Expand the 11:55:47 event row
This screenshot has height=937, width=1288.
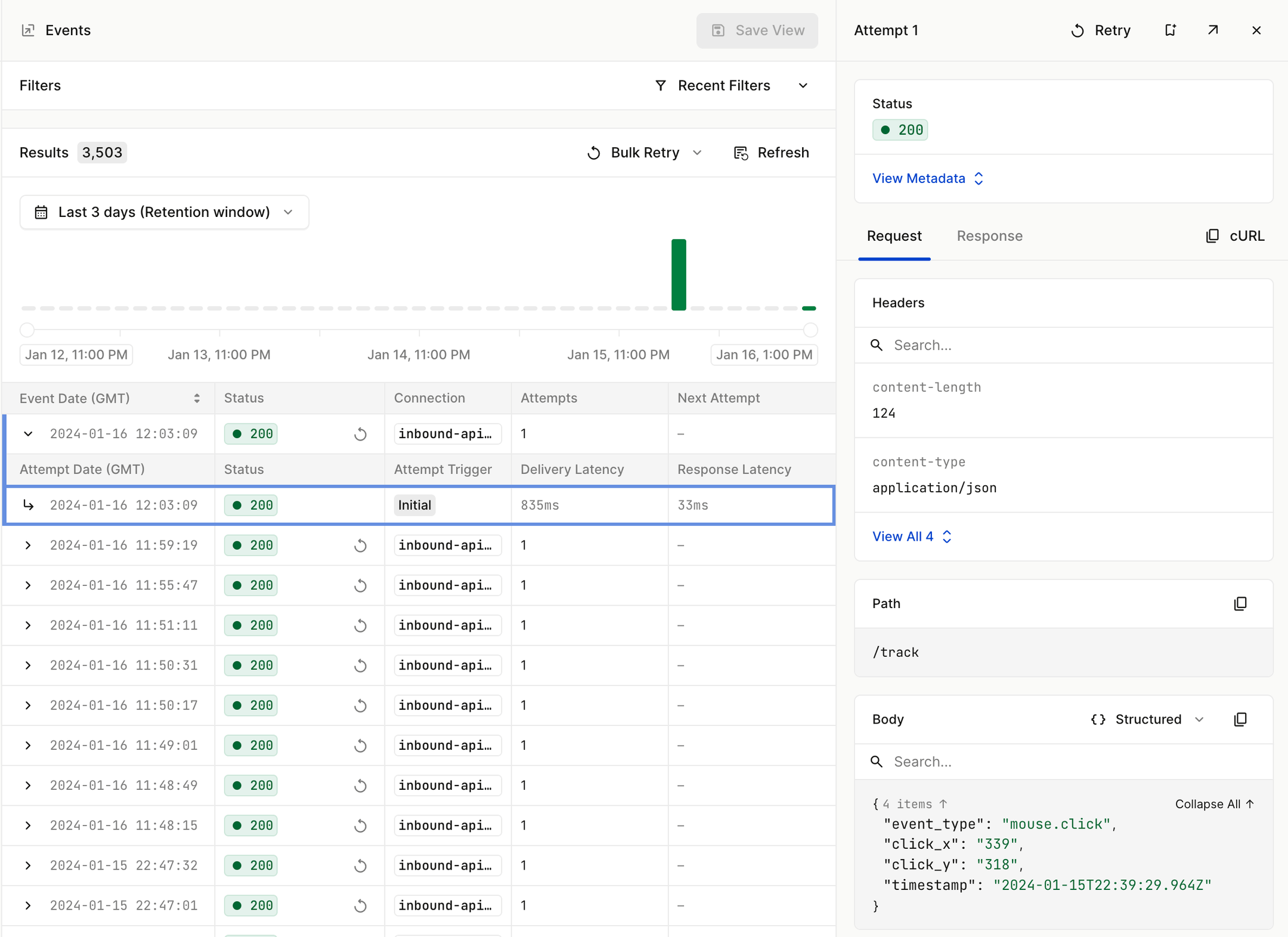pos(28,585)
